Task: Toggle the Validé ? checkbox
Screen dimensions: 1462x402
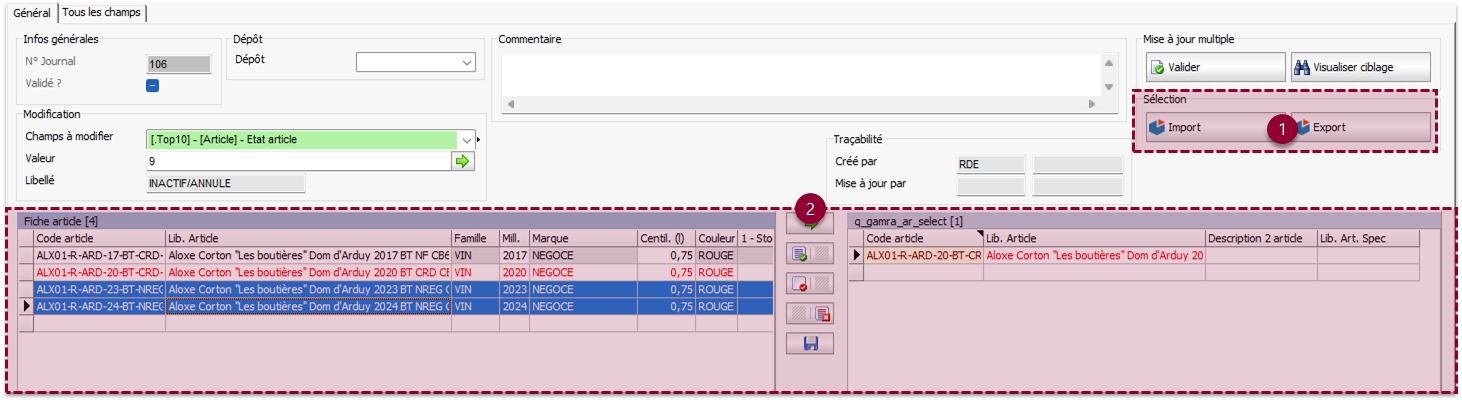Action: coord(153,85)
